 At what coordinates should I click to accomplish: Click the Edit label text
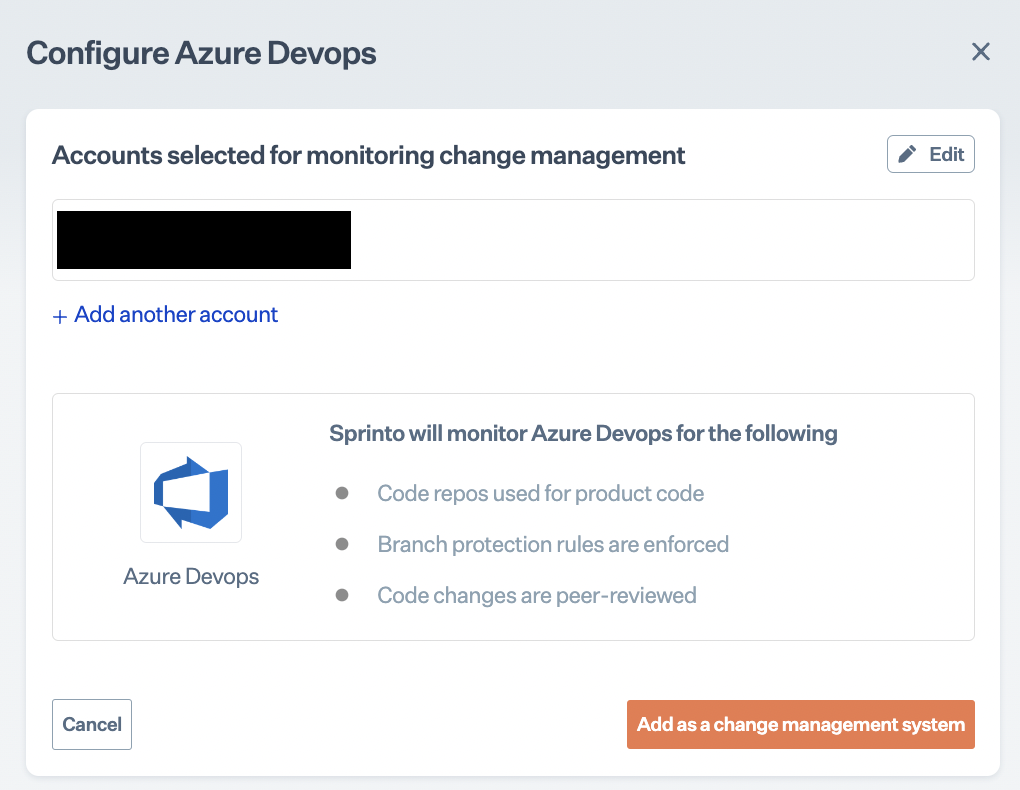click(x=947, y=154)
